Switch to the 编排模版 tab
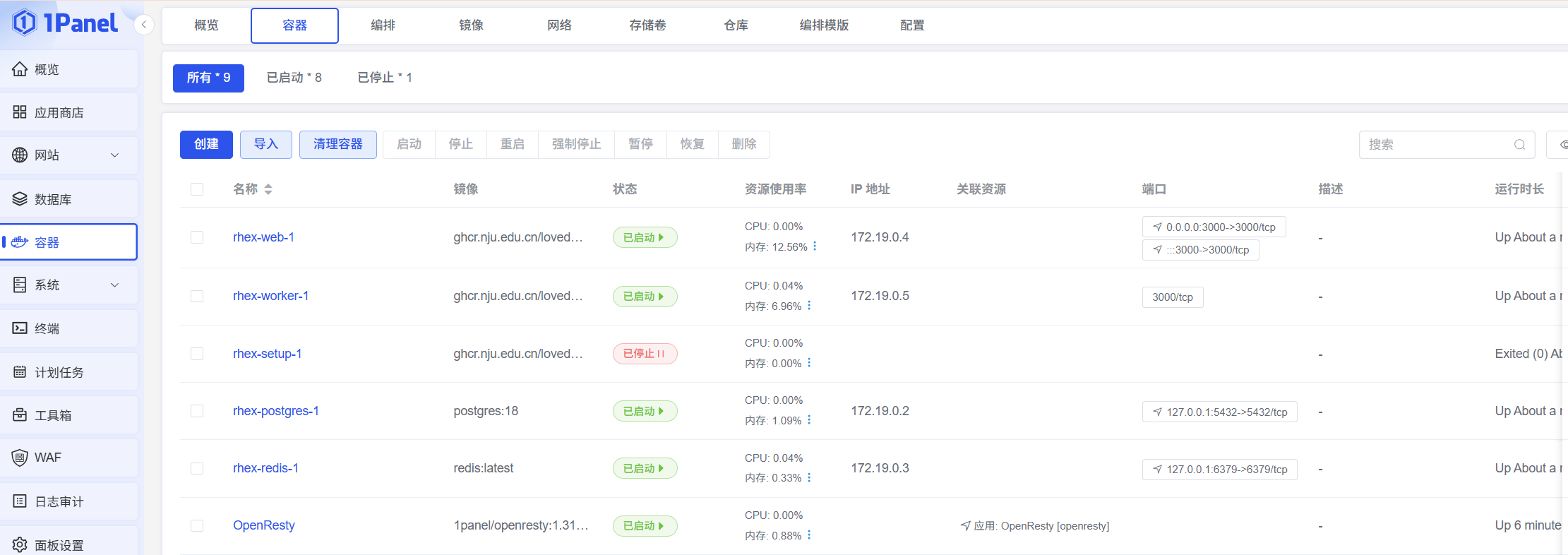 (824, 25)
